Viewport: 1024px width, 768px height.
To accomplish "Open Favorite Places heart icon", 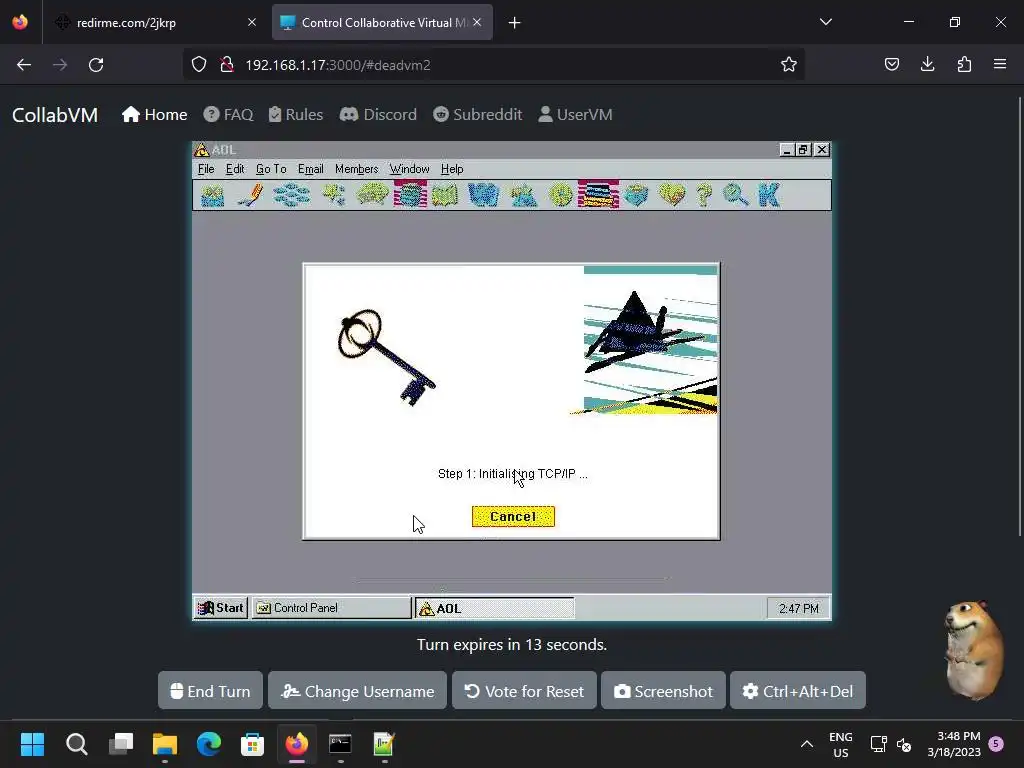I will [672, 195].
